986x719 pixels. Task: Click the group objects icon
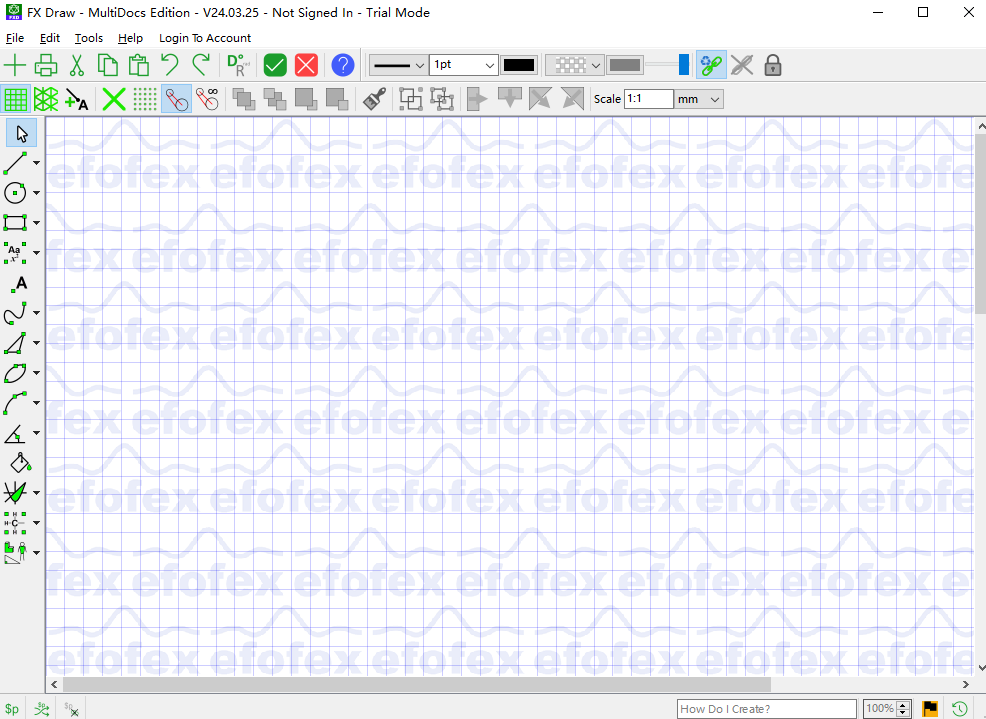(x=411, y=99)
